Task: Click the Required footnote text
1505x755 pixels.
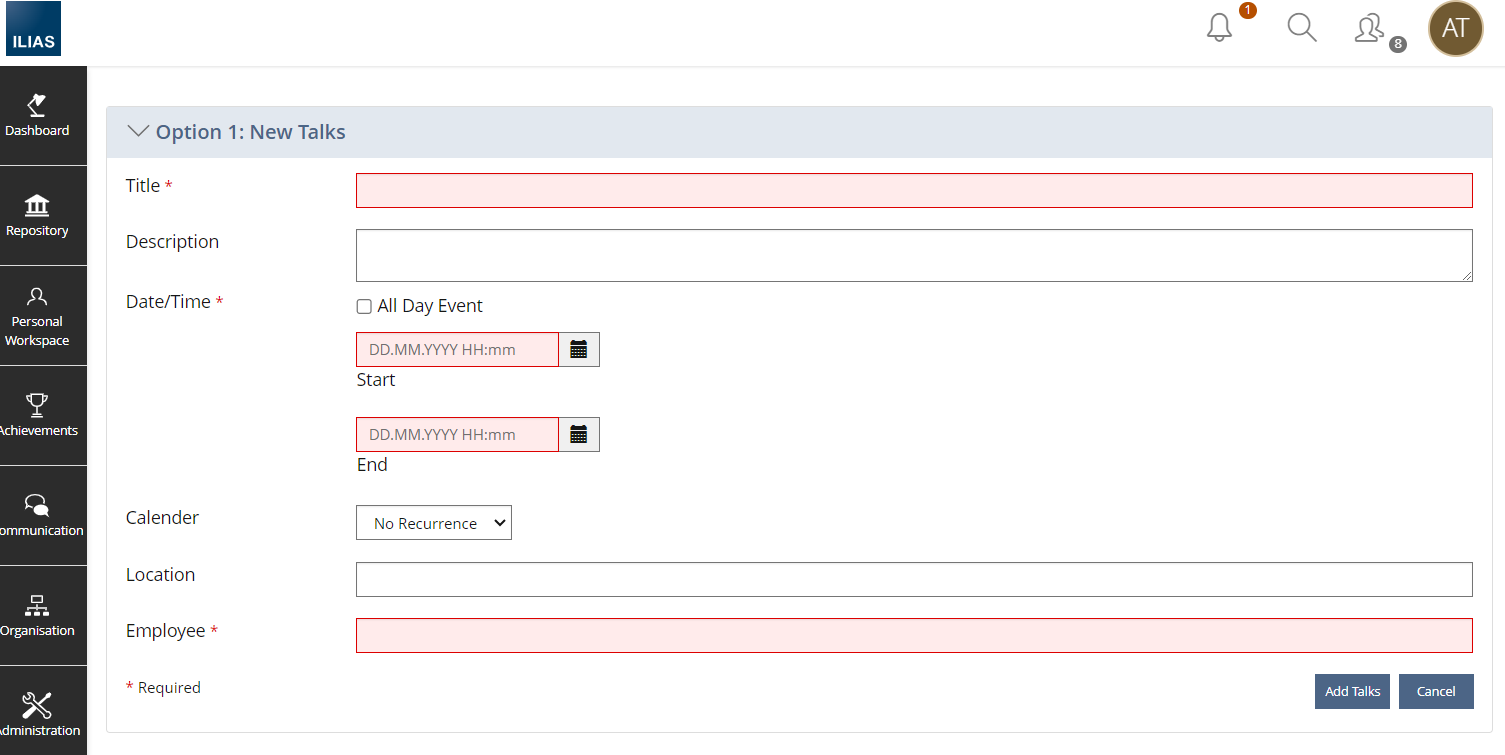Action: pyautogui.click(x=169, y=688)
